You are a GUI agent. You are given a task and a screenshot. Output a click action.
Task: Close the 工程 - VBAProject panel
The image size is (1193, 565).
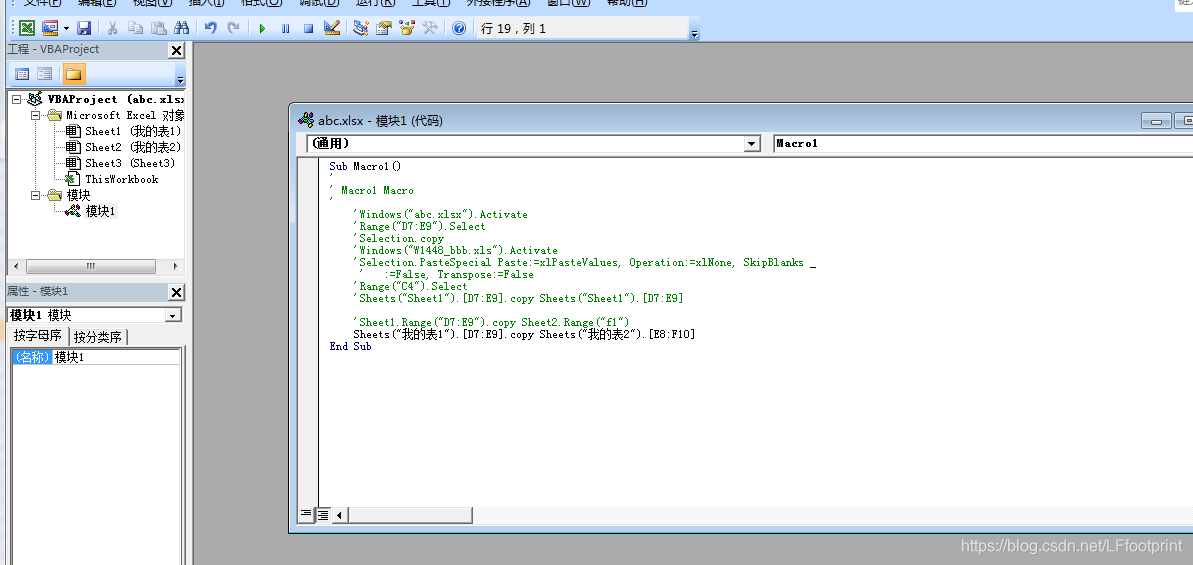176,50
